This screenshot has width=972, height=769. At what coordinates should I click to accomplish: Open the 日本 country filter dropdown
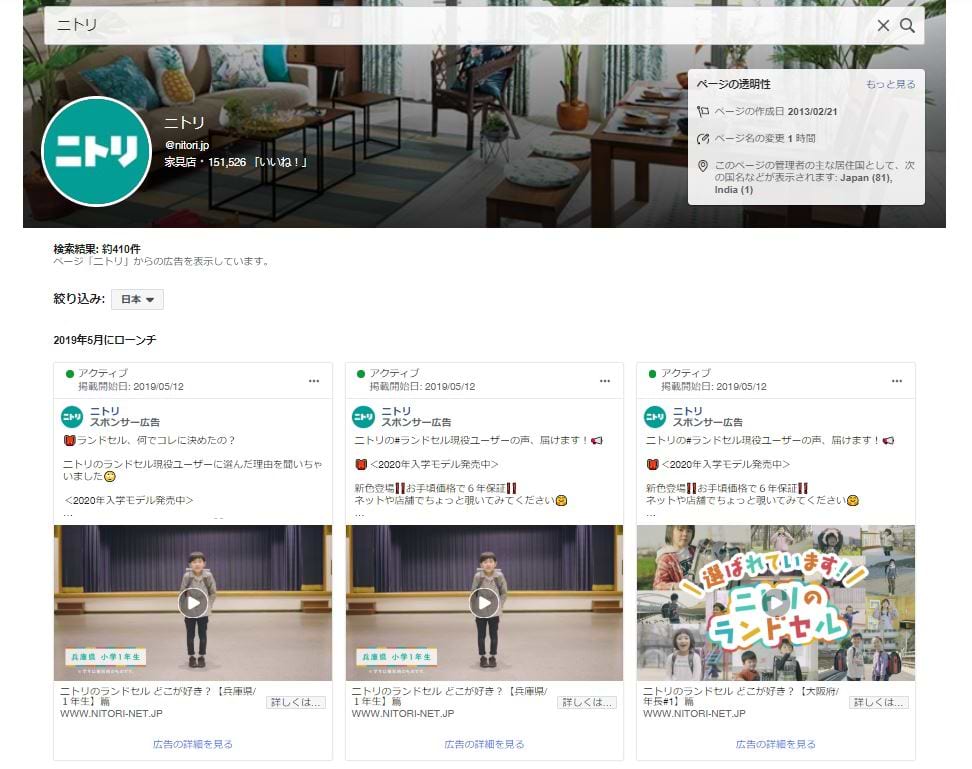137,299
